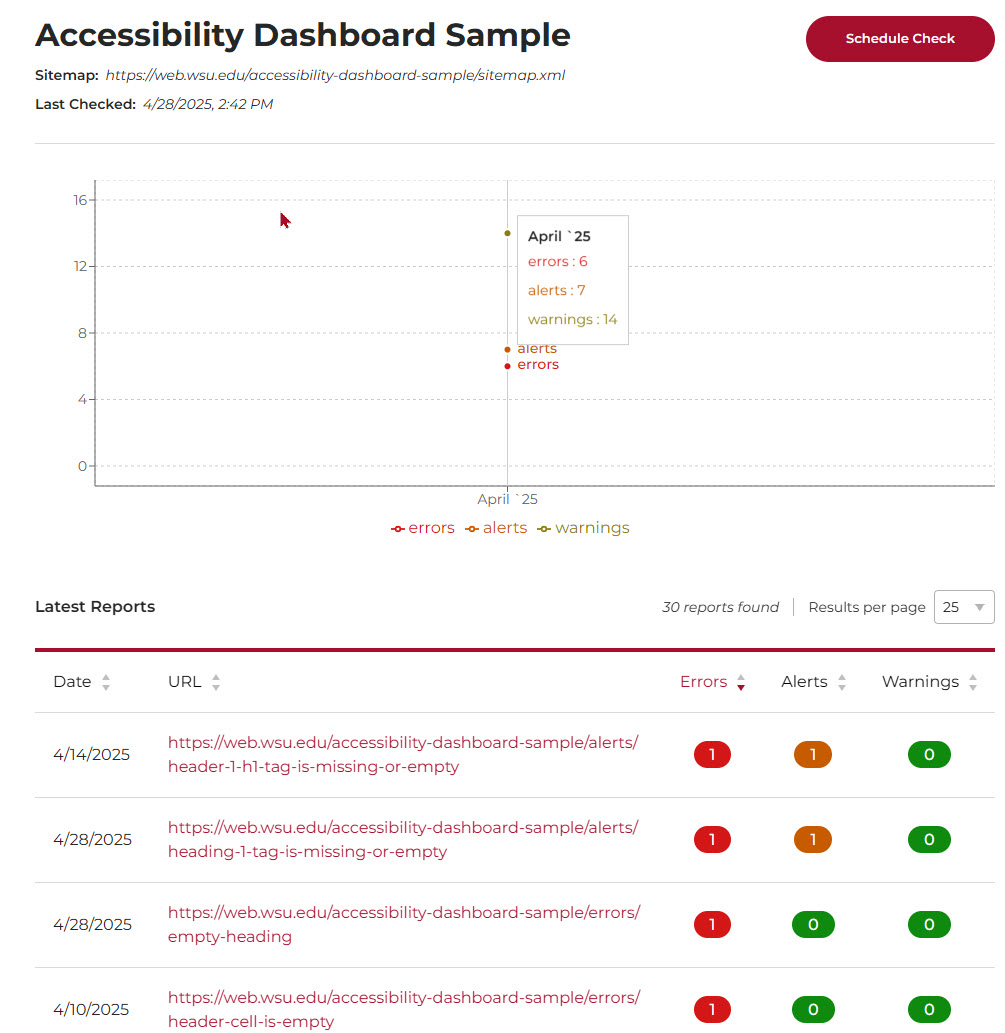This screenshot has width=1005, height=1033.
Task: Open the header-cell-is-empty report link
Action: click(402, 1009)
